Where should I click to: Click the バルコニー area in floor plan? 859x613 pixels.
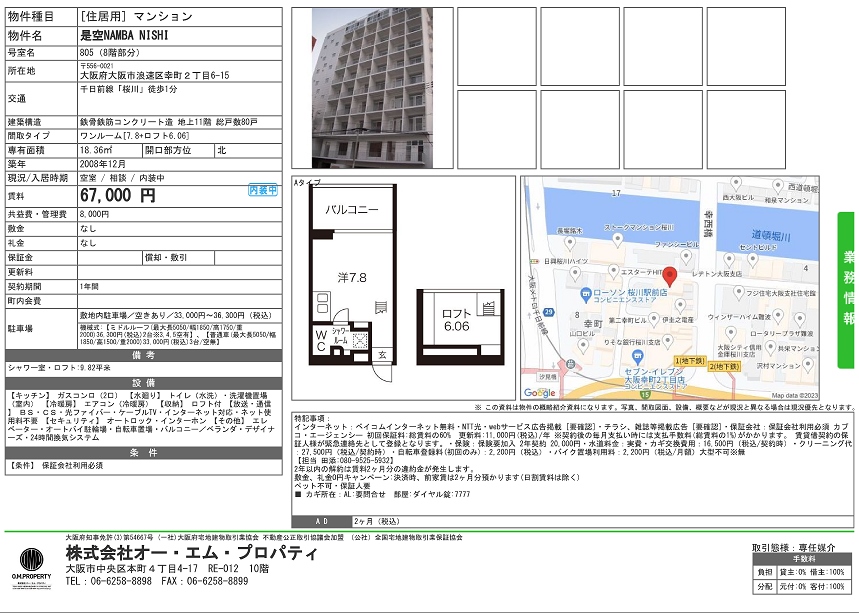[x=350, y=211]
